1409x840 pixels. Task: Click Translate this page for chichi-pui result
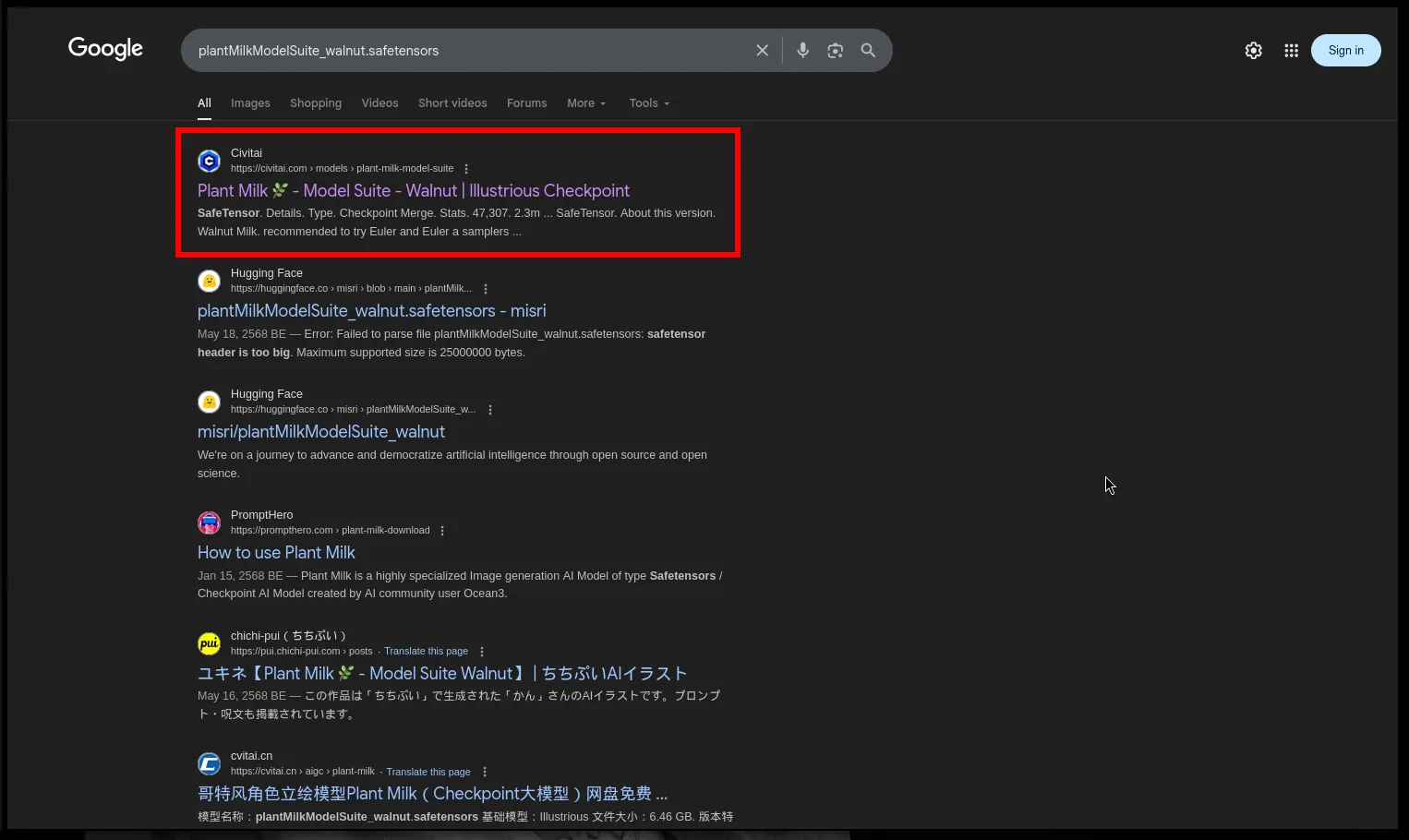pos(426,652)
